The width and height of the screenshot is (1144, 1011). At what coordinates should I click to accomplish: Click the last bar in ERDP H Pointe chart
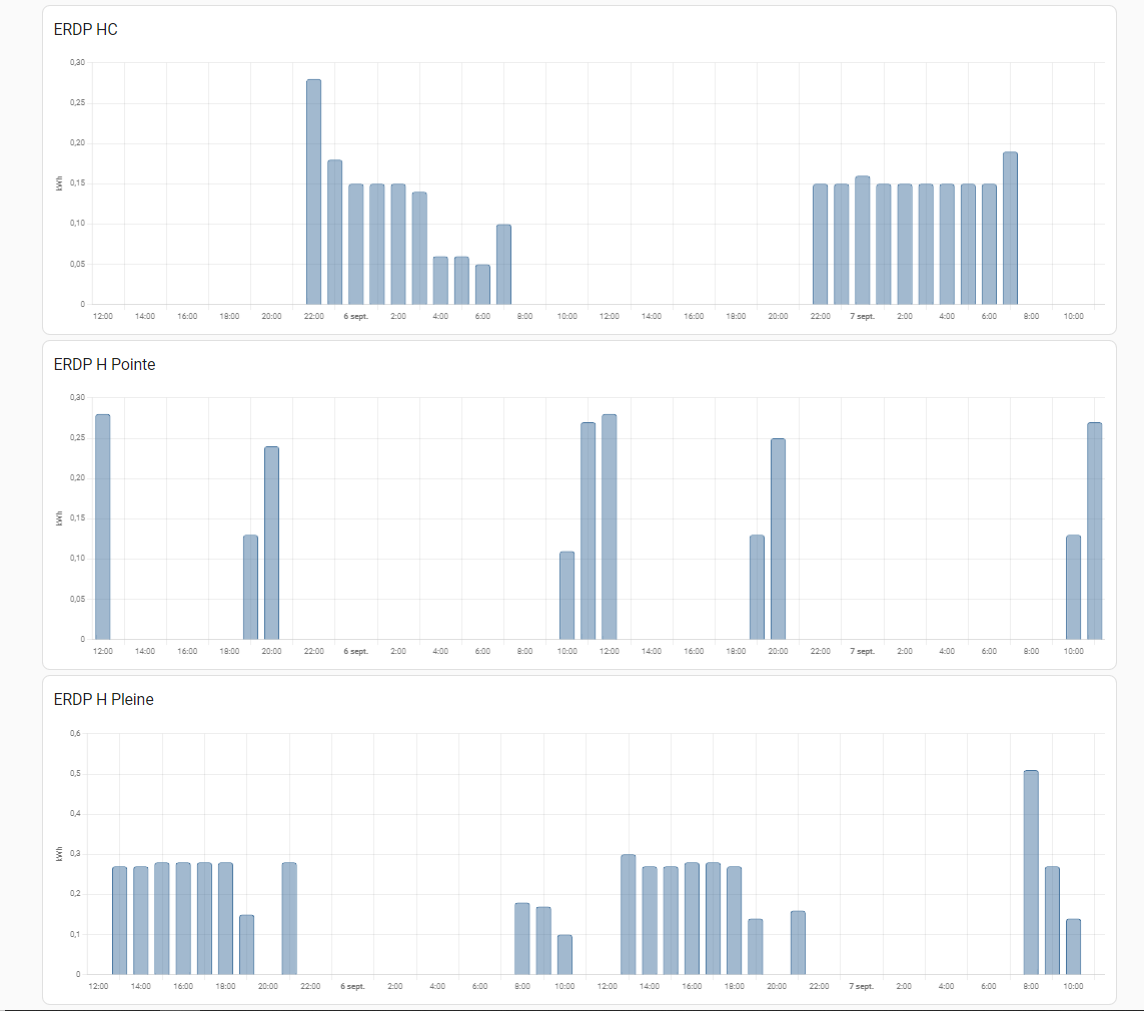click(x=1094, y=531)
